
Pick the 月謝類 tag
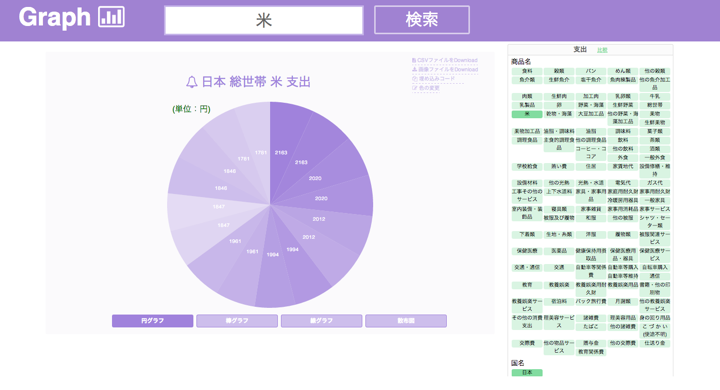(623, 301)
